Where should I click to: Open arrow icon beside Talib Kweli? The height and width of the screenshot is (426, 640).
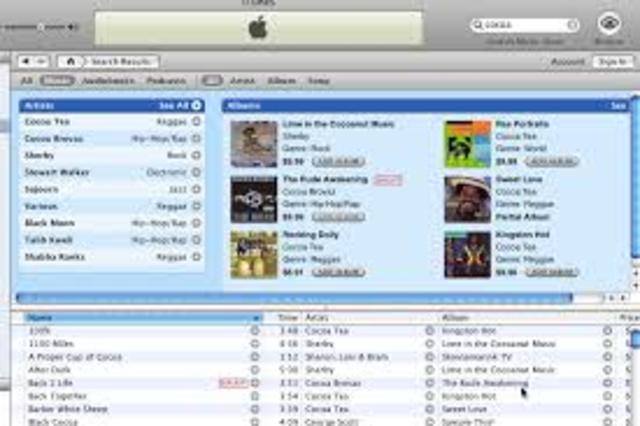196,240
